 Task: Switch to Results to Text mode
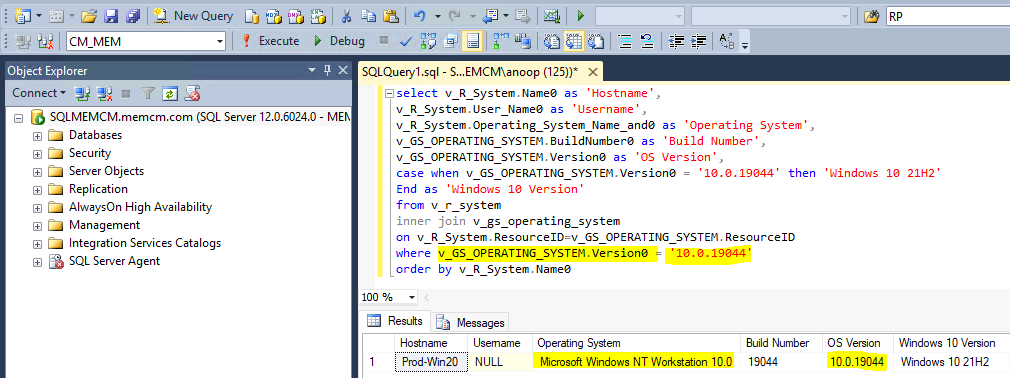point(551,41)
